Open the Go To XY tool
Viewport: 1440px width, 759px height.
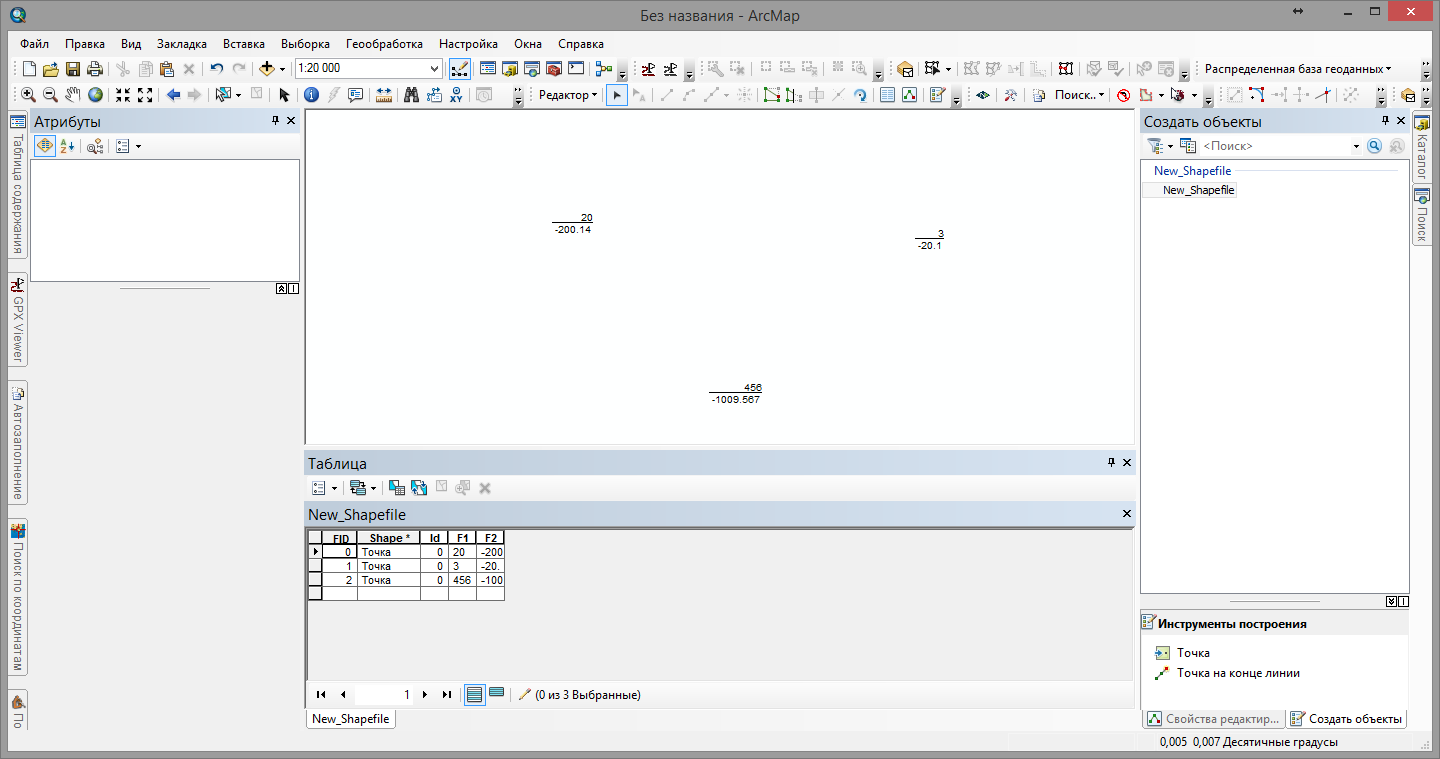pos(454,94)
